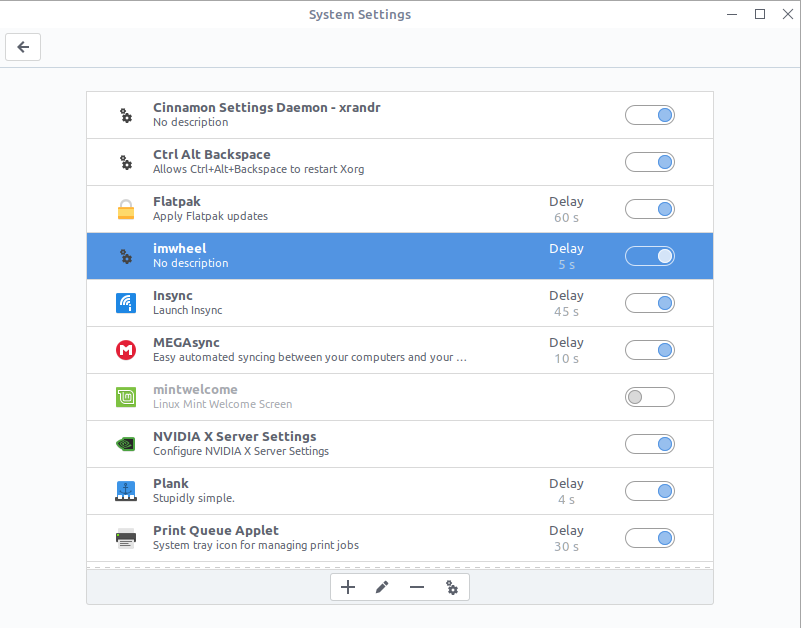This screenshot has width=801, height=628.
Task: Turn off the Ctrl Alt Backspace switch
Action: (649, 162)
